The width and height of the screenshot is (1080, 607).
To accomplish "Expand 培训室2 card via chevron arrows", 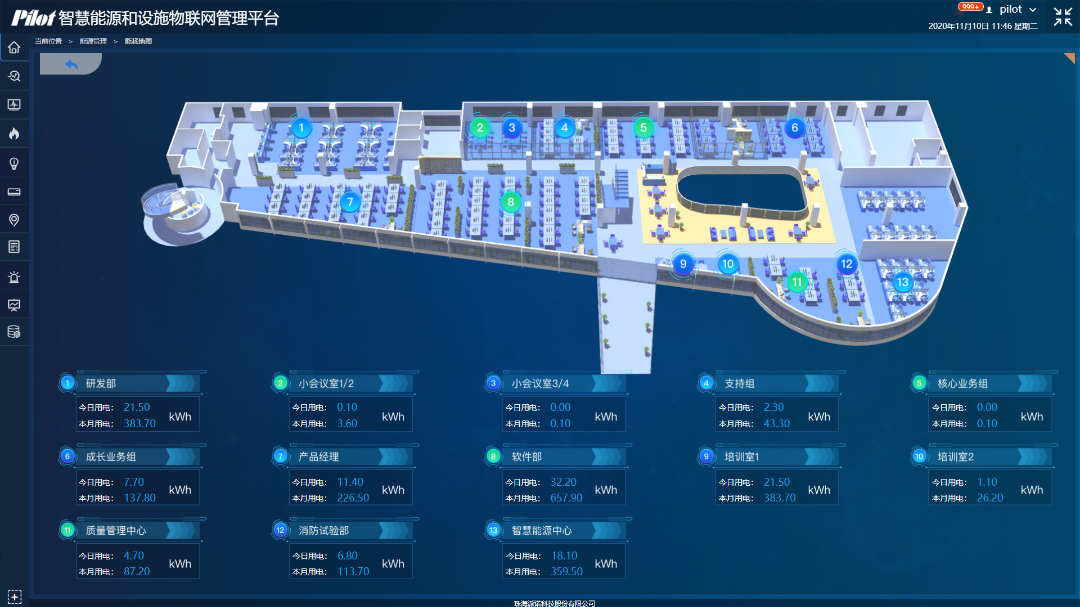I will (1032, 456).
